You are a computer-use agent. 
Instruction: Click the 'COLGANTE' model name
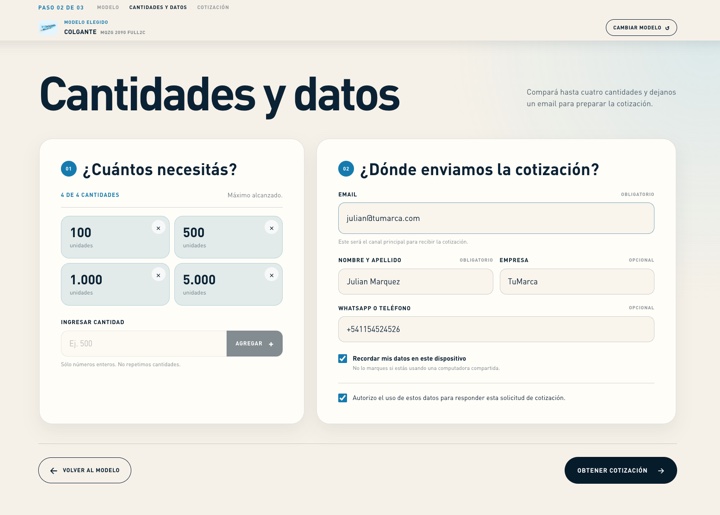point(80,32)
